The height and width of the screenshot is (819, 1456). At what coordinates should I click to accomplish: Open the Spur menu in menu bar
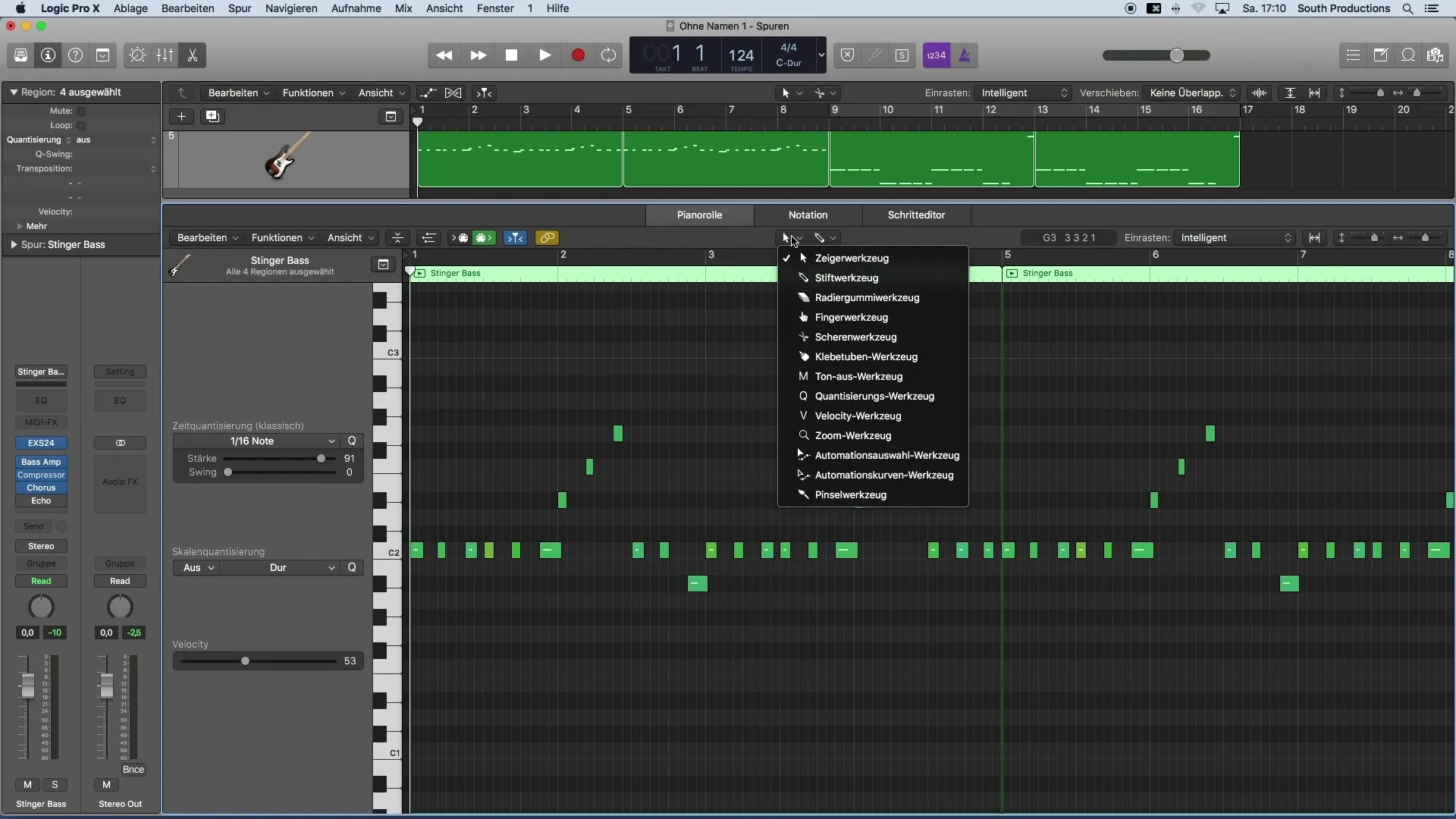click(240, 8)
